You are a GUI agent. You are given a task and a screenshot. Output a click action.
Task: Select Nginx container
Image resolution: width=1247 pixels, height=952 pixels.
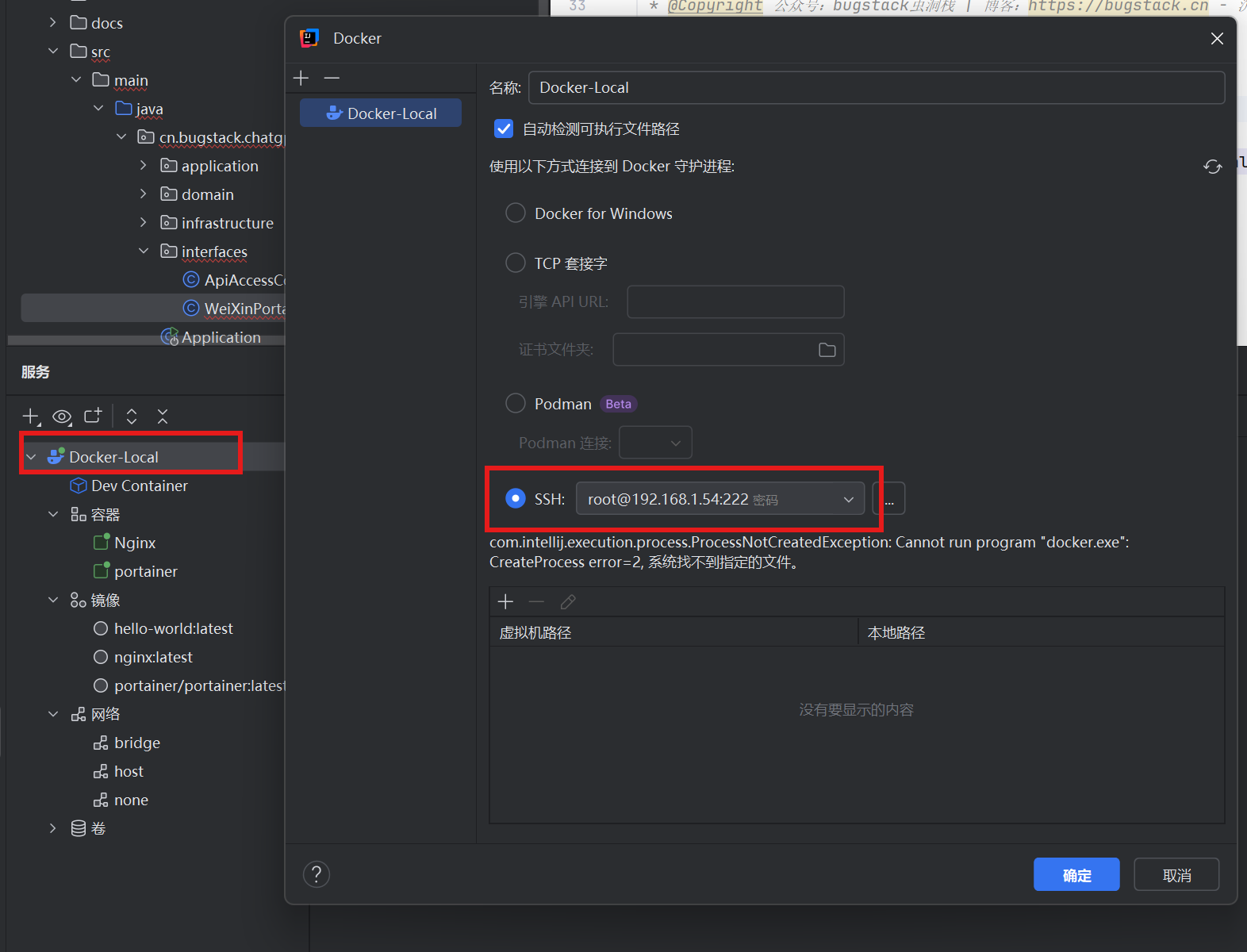coord(135,543)
